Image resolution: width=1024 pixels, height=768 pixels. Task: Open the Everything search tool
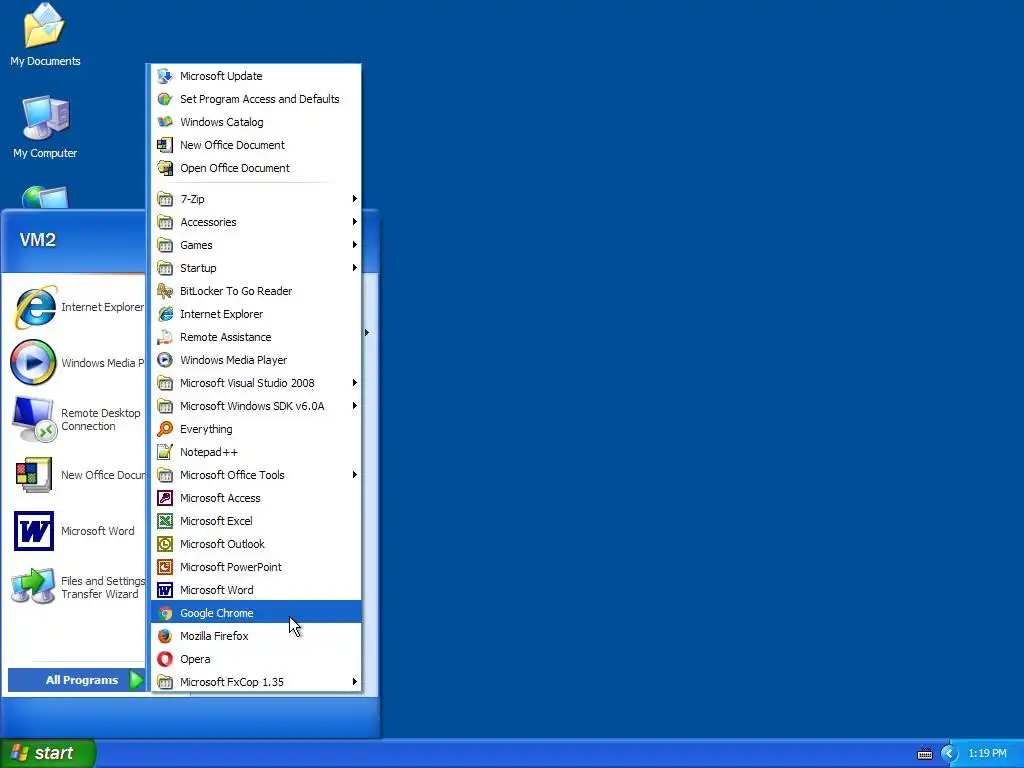[x=256, y=428]
